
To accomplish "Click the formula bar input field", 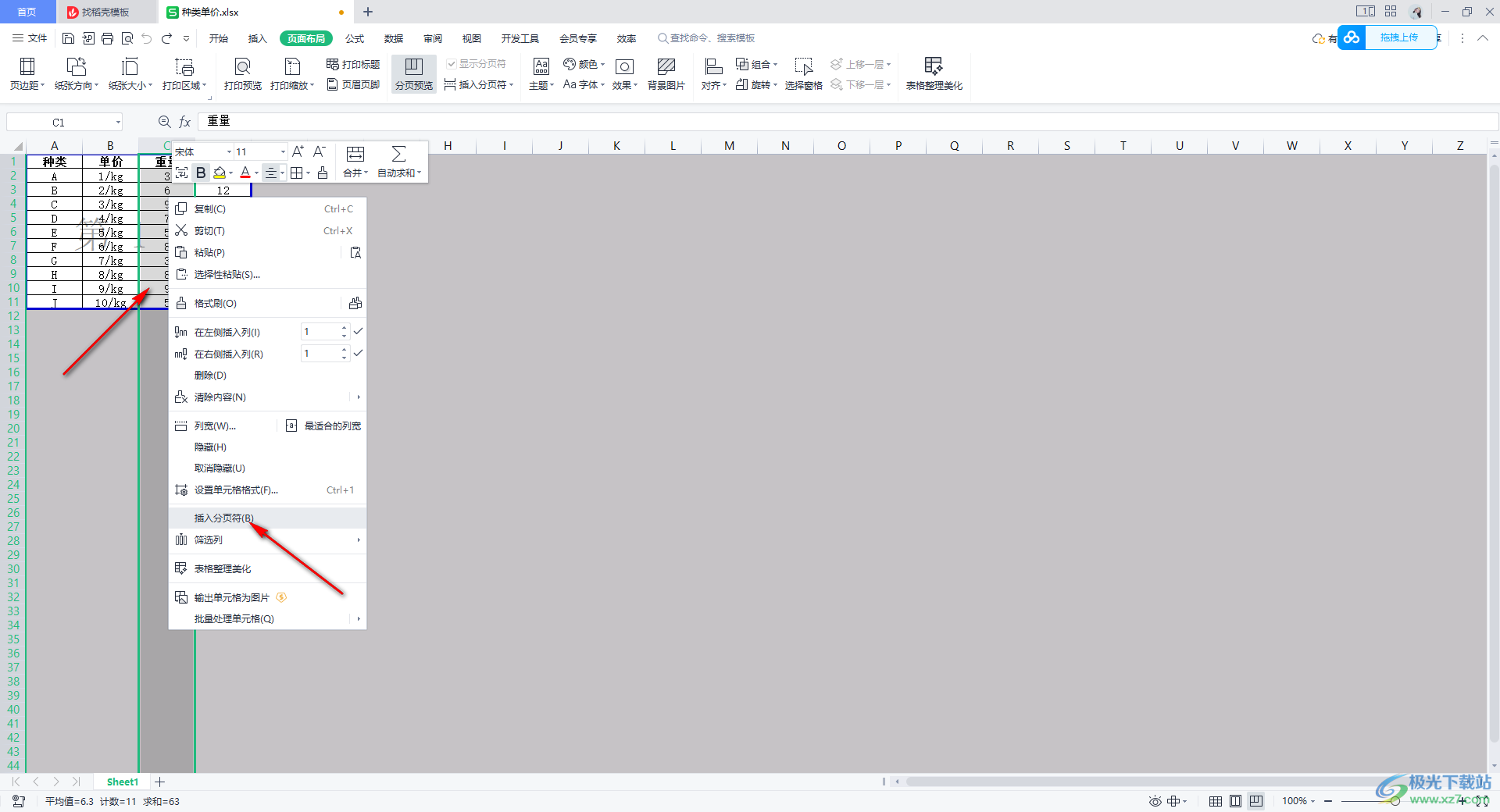I will [x=848, y=121].
